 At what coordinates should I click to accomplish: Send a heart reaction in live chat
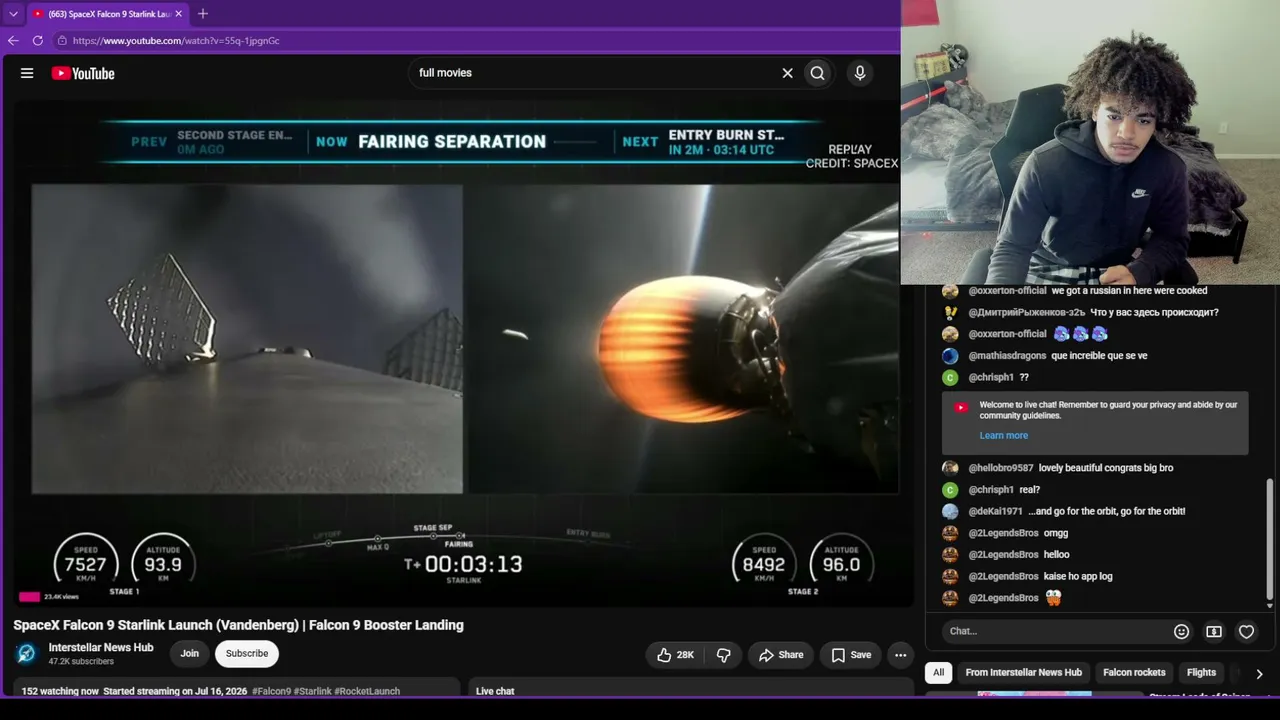click(x=1246, y=632)
